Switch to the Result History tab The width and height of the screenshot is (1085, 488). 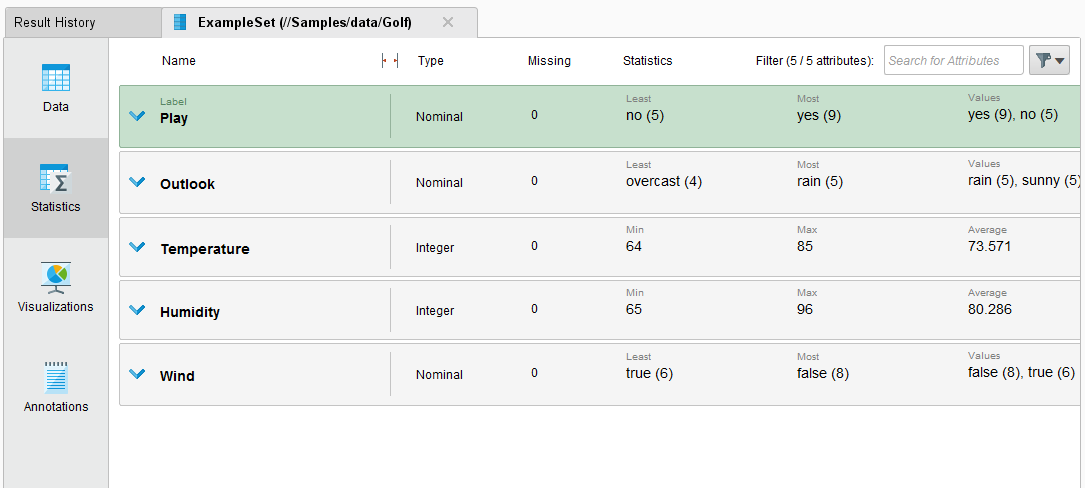coord(55,22)
